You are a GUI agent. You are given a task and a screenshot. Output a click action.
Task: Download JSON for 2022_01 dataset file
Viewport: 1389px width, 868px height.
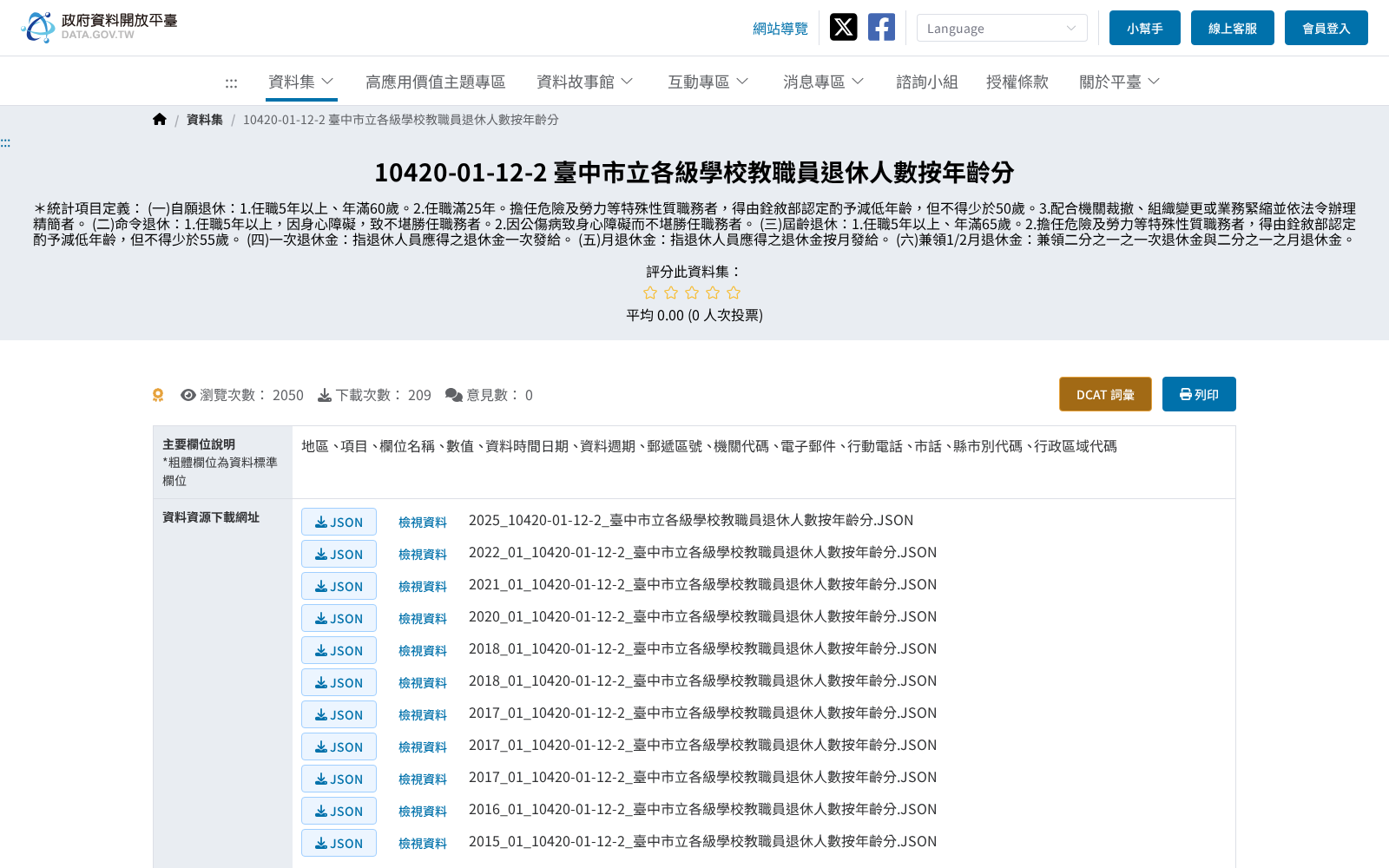point(339,554)
